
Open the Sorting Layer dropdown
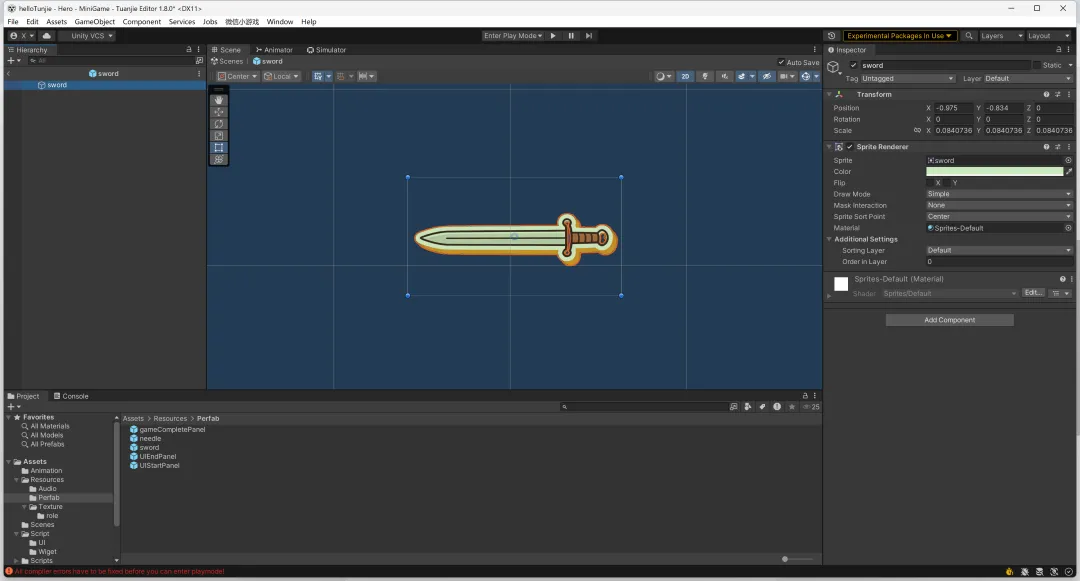tap(998, 250)
